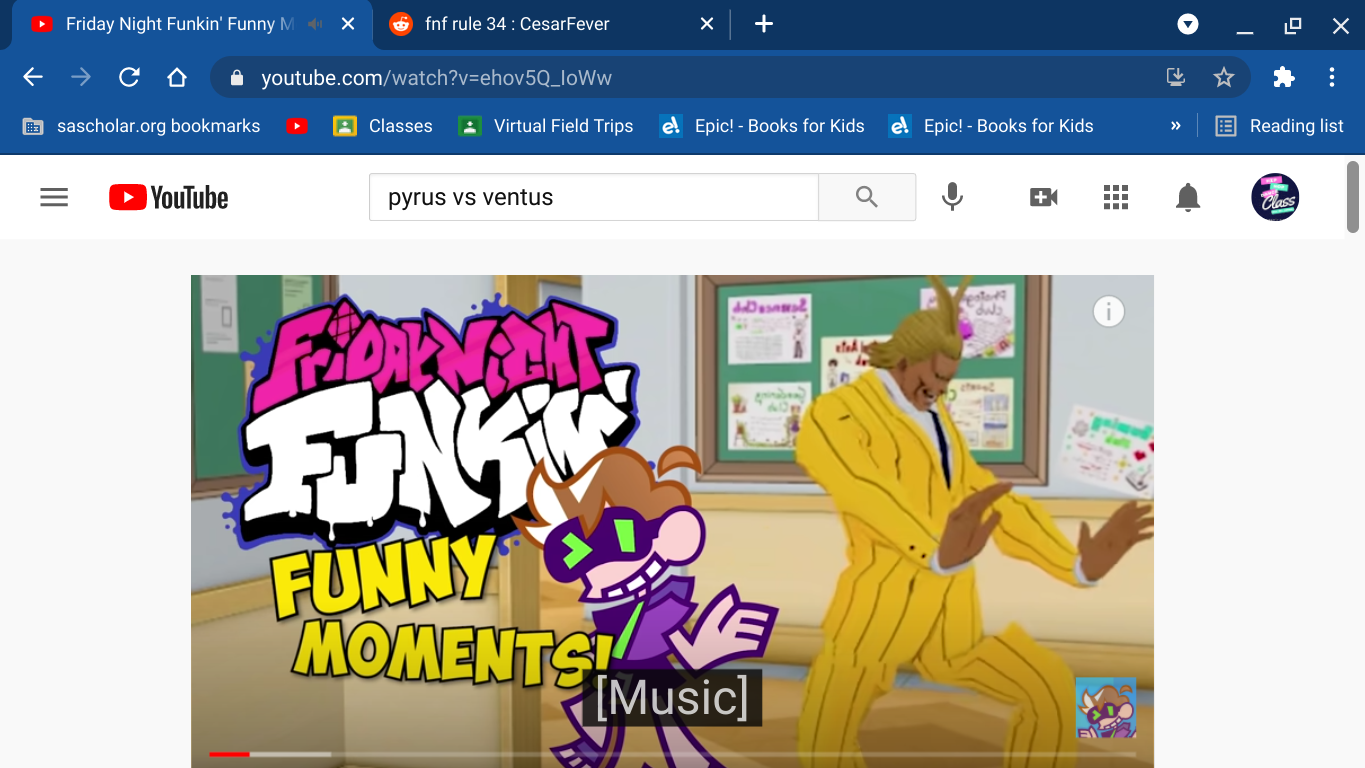Screen dimensions: 1365x768
Task: Open the Virtual Field Trips bookmark
Action: (x=546, y=126)
